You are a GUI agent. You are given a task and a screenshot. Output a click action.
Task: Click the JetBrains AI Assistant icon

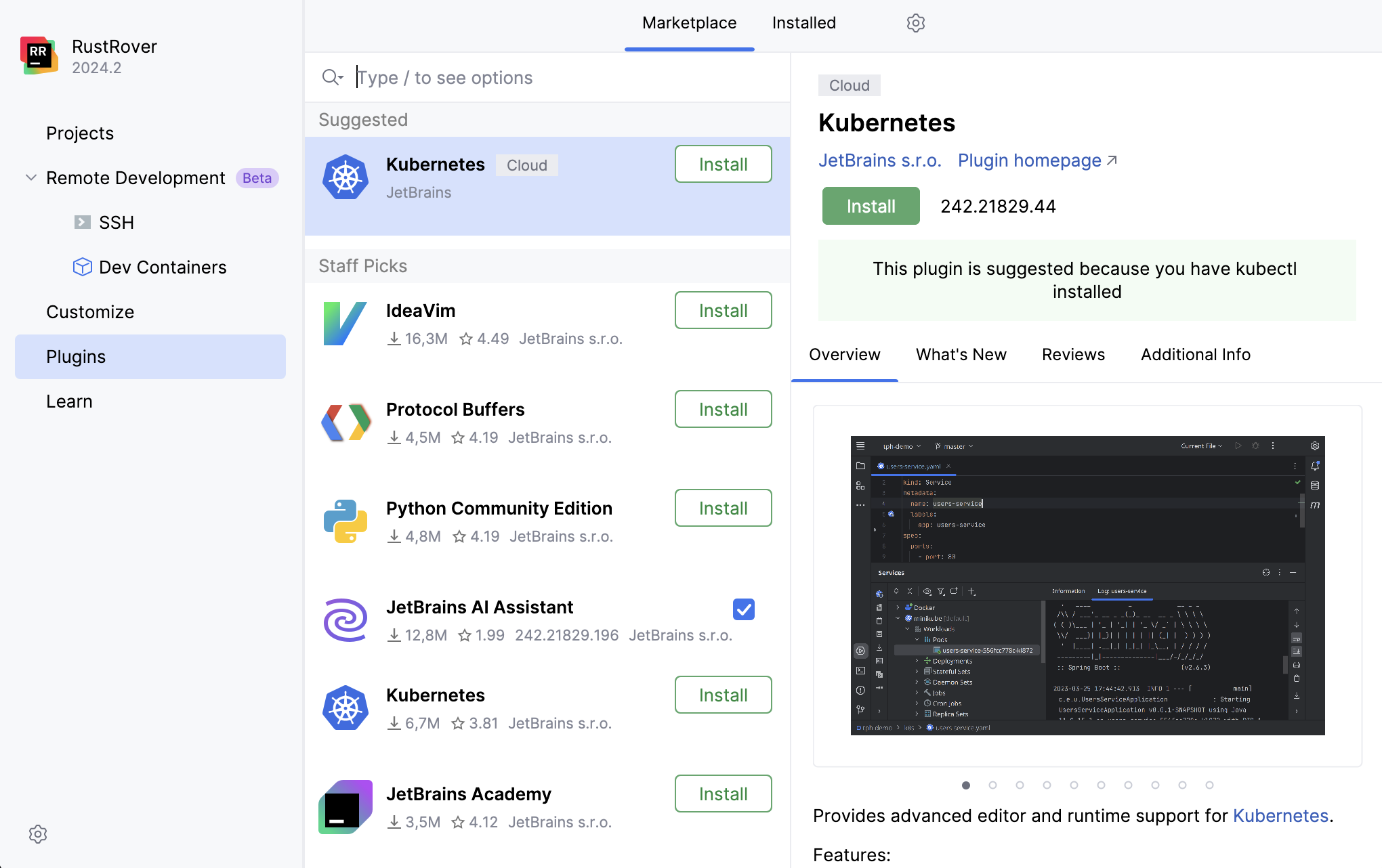(x=345, y=620)
